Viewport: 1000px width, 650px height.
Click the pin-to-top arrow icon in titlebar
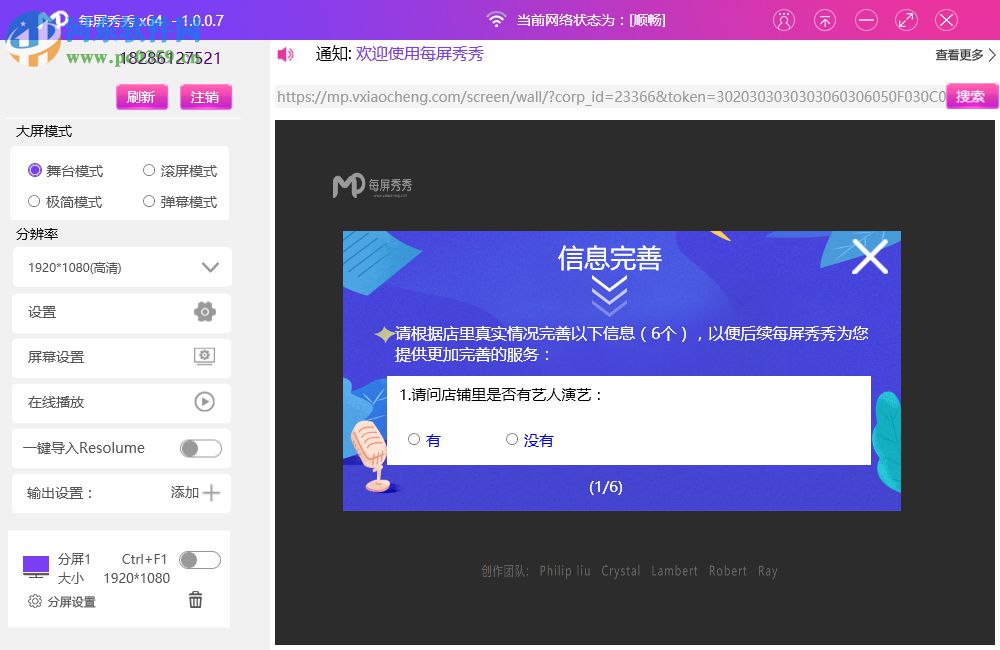tap(825, 20)
